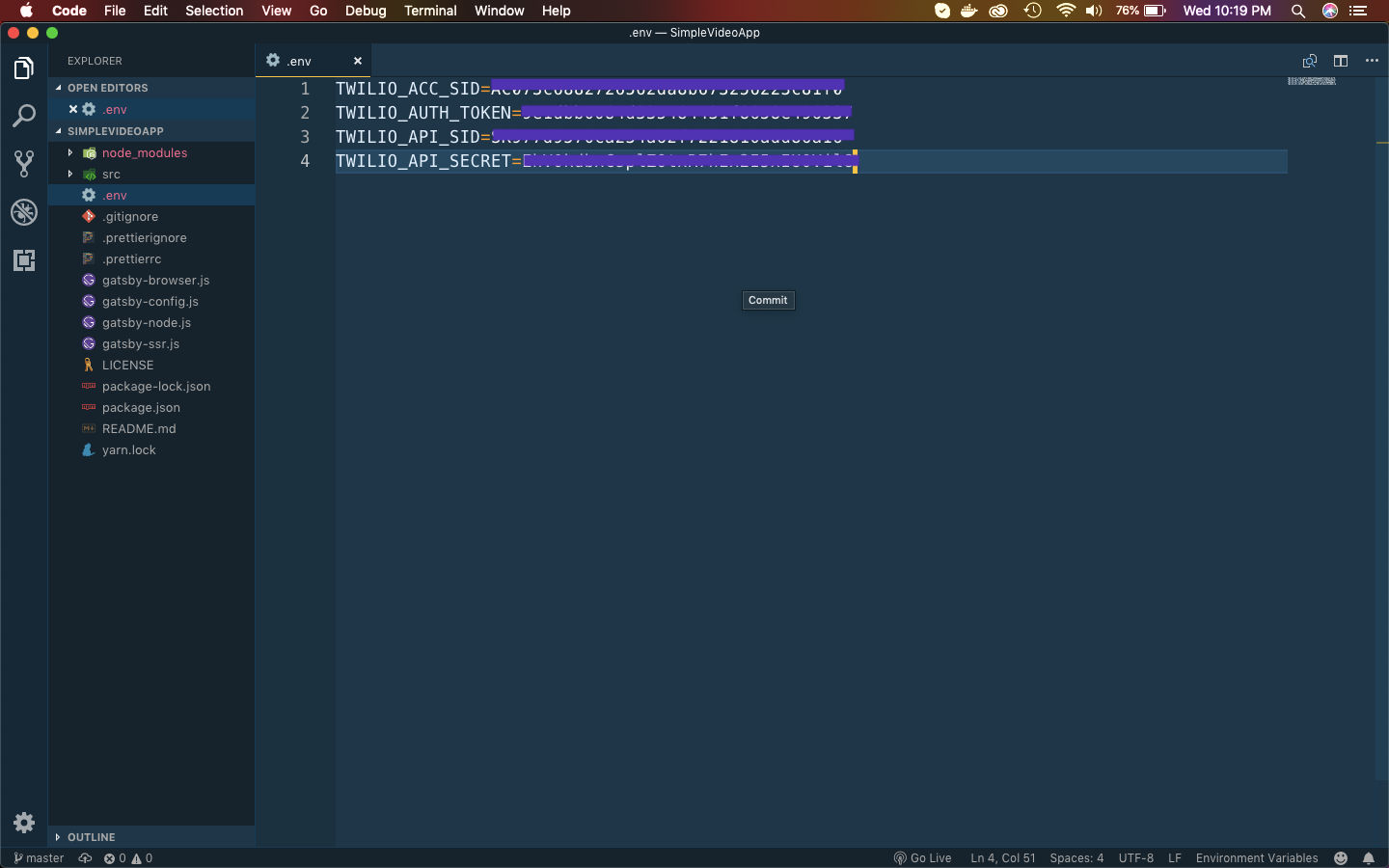1389x868 pixels.
Task: Change end of line sequence LF
Action: click(1174, 858)
